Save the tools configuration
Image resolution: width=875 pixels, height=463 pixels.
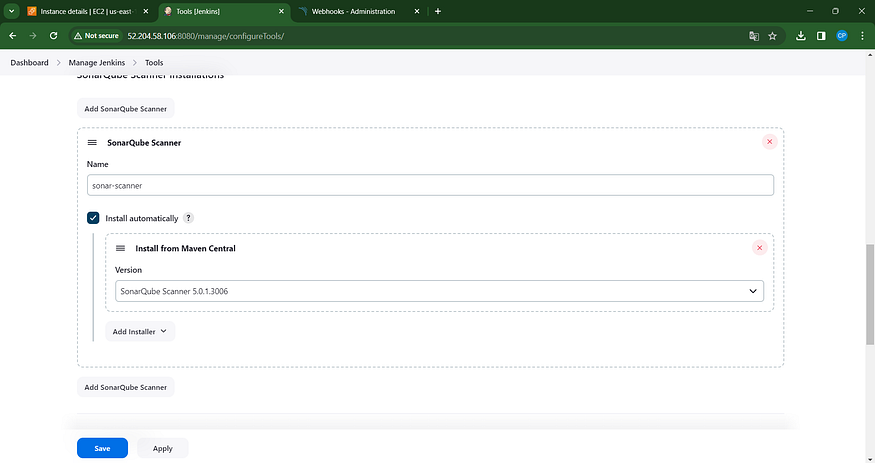click(102, 448)
